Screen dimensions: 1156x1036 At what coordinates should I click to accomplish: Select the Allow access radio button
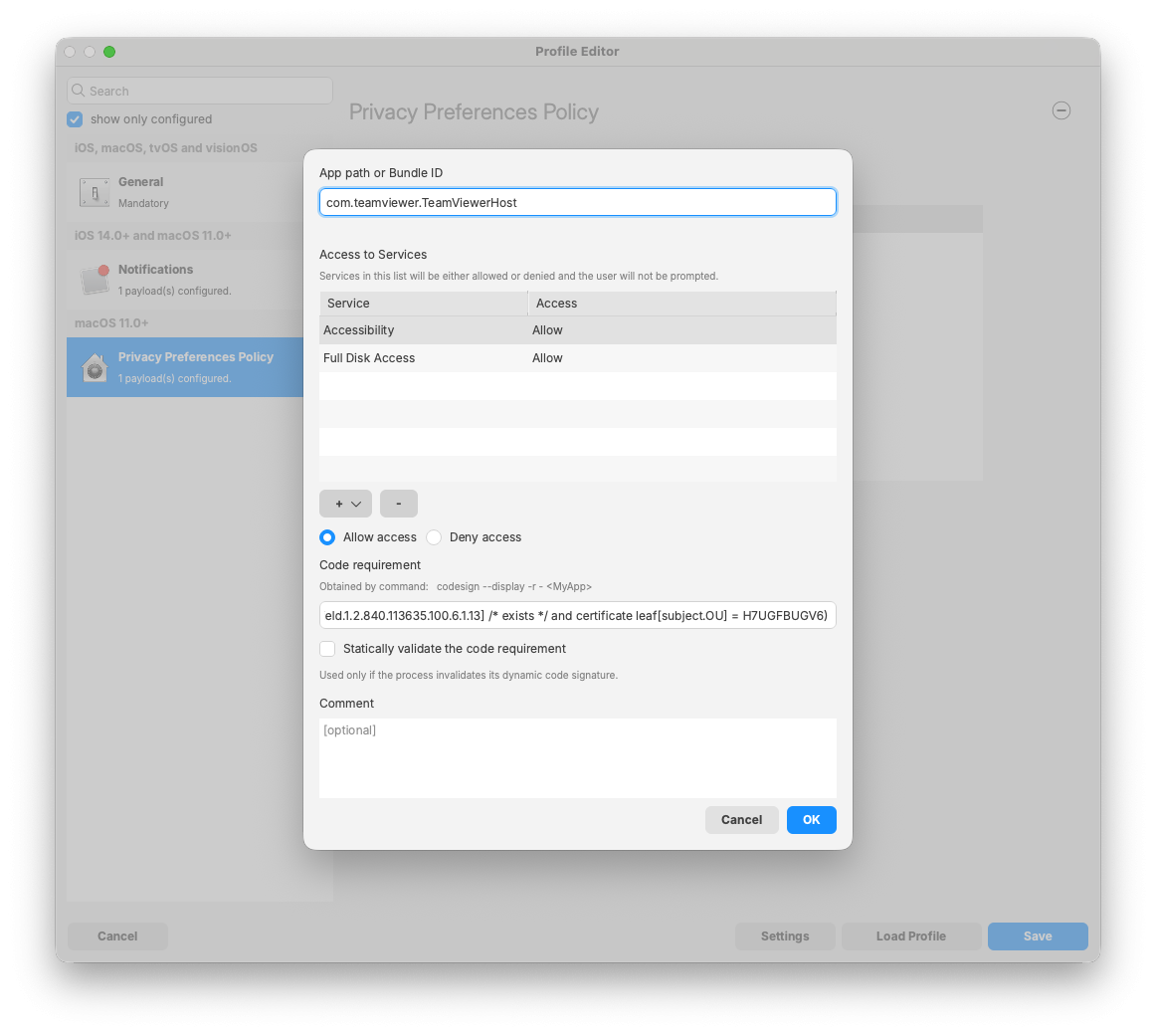coord(327,537)
